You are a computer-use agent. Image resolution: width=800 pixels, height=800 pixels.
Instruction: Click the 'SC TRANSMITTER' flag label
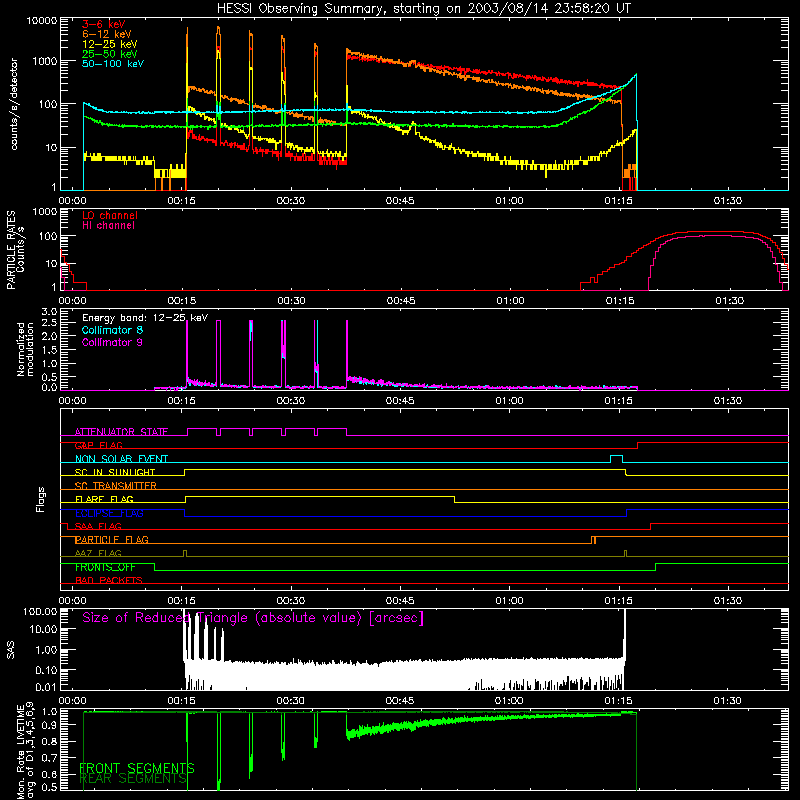[116, 486]
